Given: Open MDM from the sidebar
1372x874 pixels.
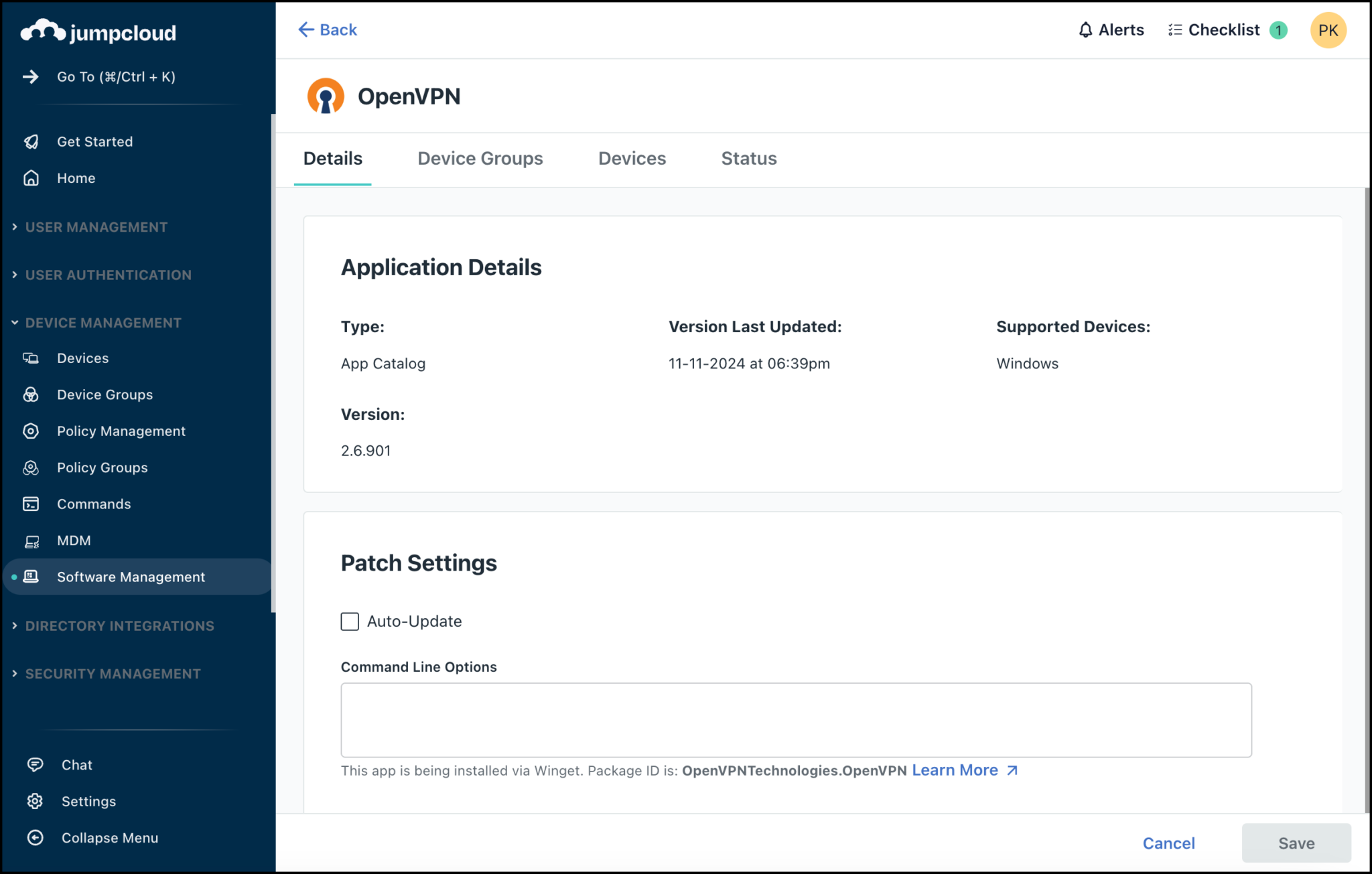Looking at the screenshot, I should point(74,540).
